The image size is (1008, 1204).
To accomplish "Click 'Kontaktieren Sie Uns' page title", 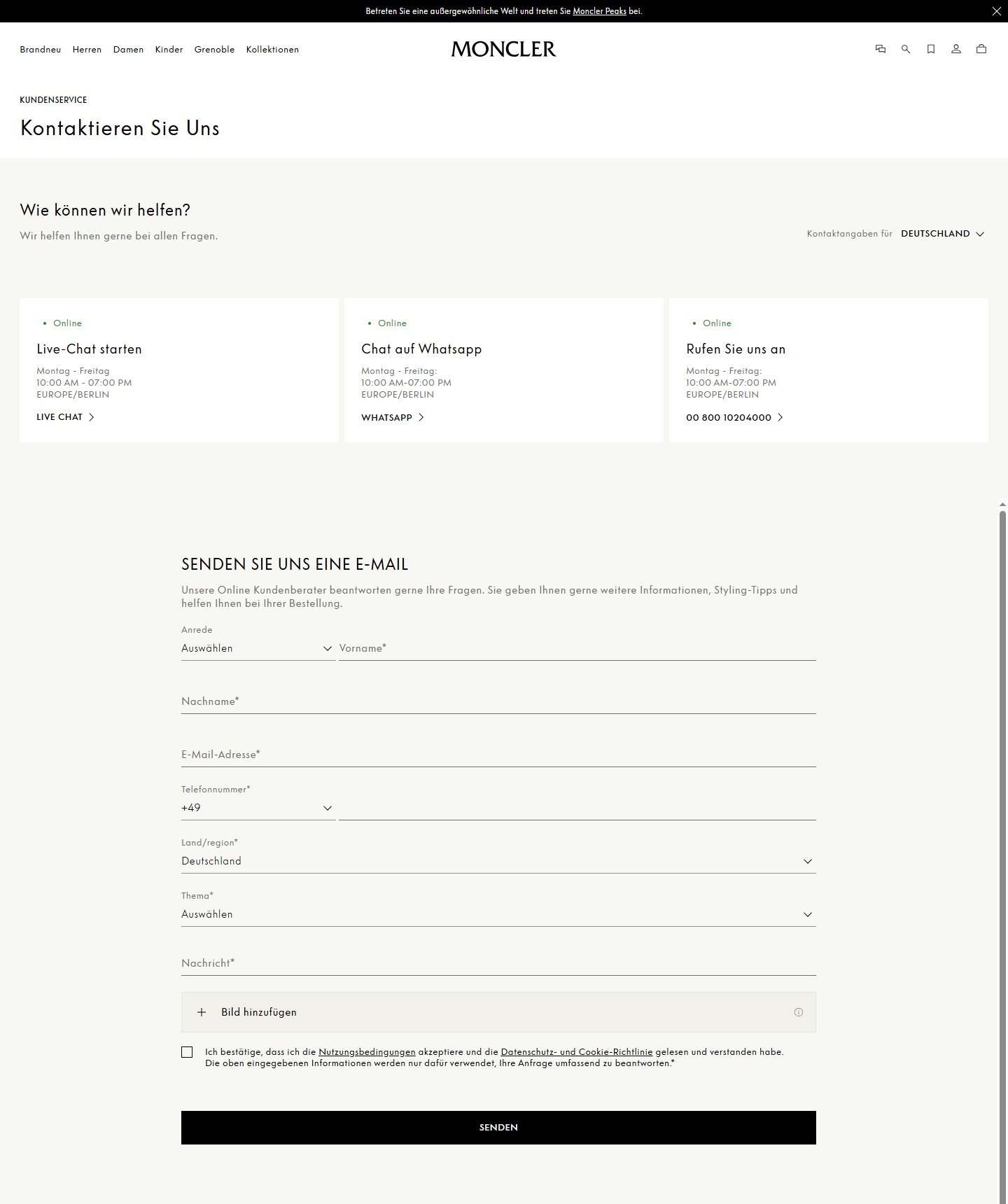I will tap(120, 128).
